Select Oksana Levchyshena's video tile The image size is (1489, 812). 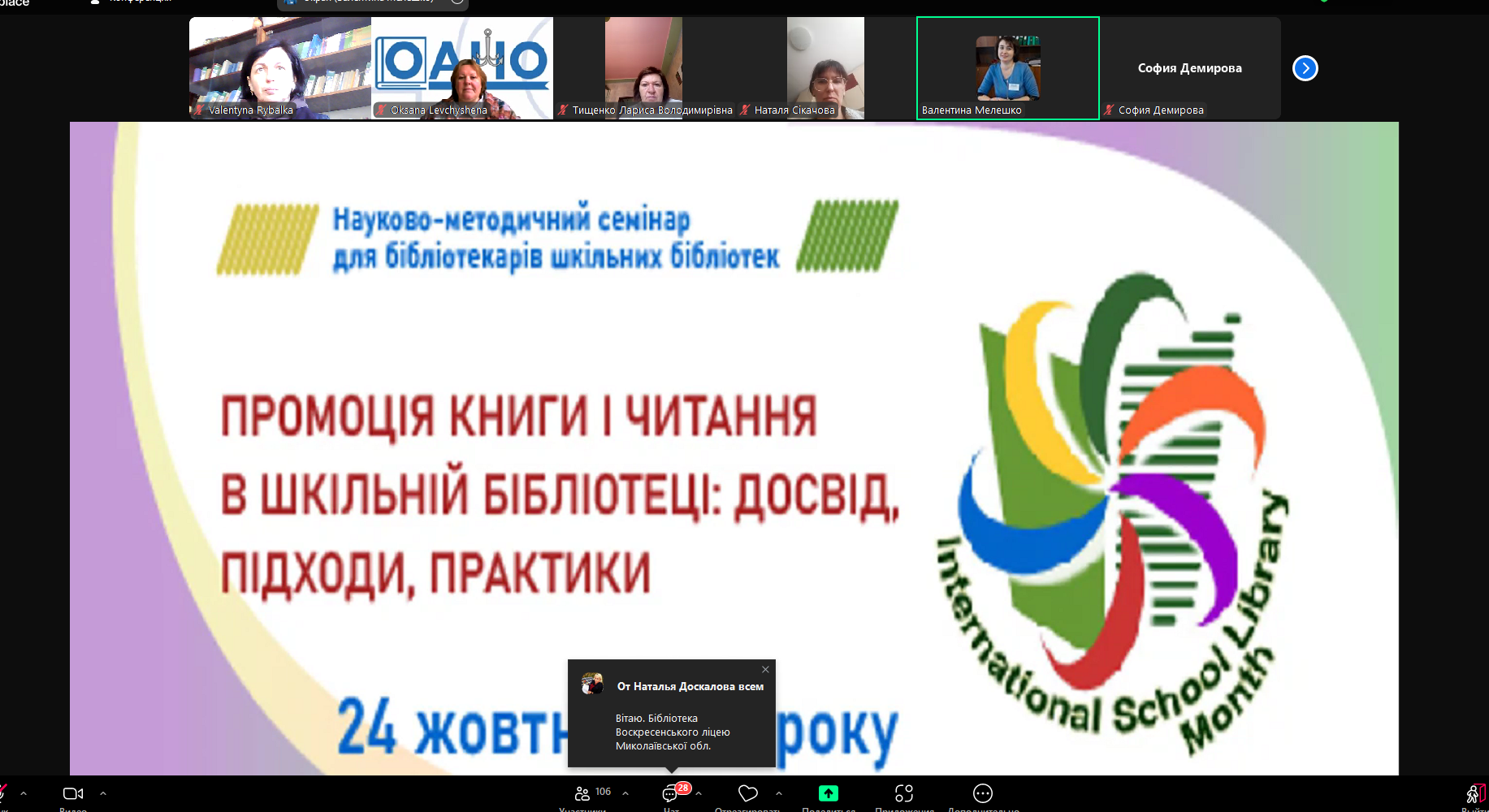point(462,68)
